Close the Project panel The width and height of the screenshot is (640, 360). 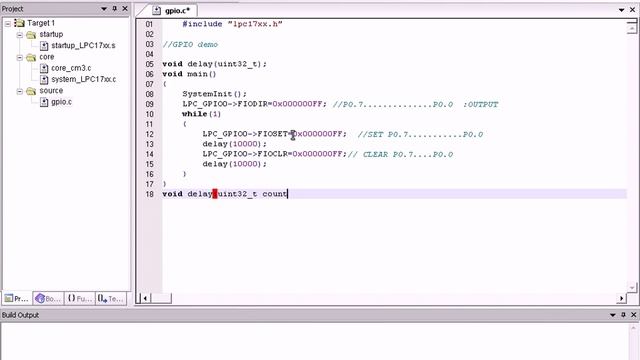click(x=125, y=9)
